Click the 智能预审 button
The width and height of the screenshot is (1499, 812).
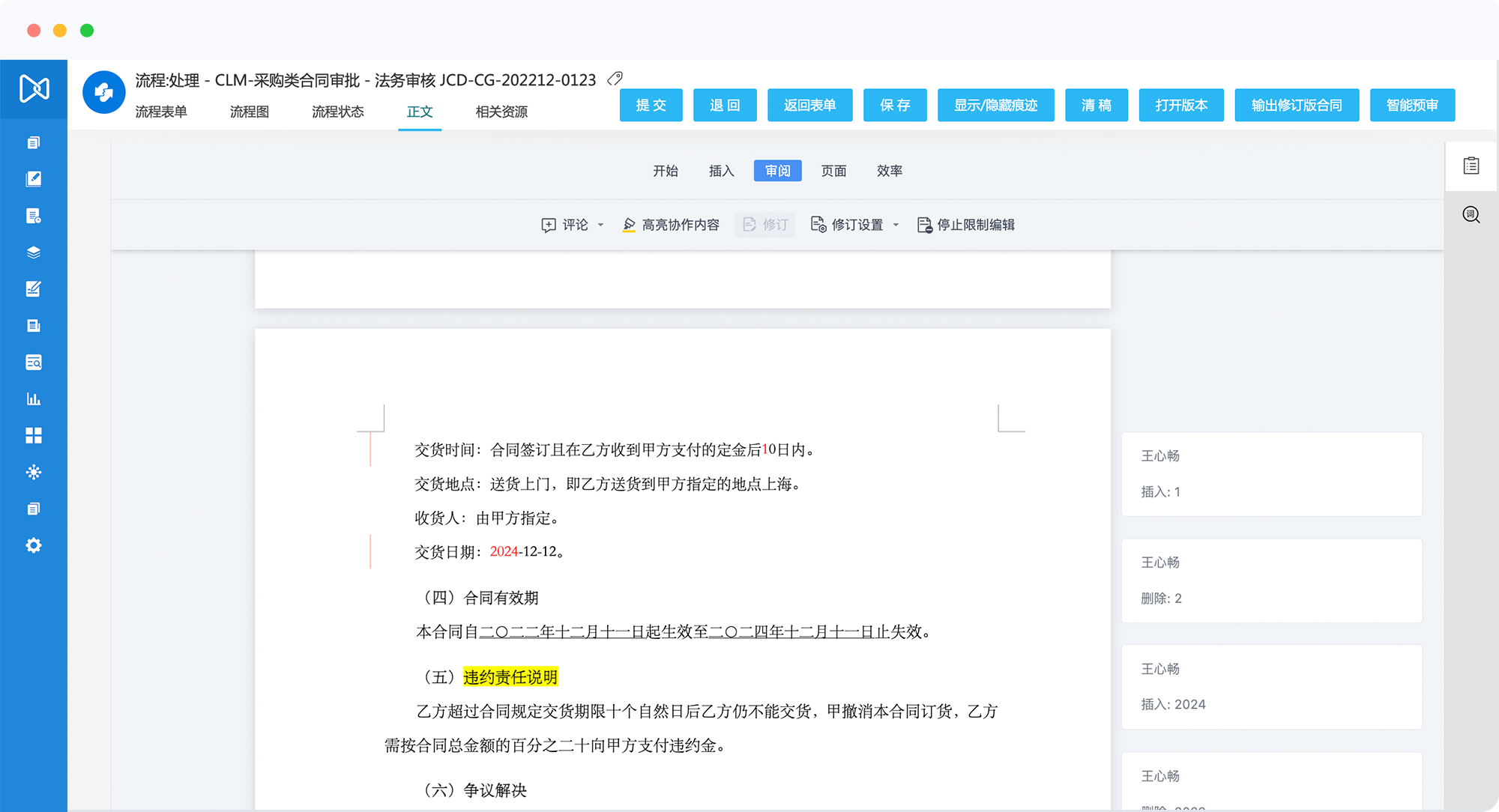click(1411, 105)
